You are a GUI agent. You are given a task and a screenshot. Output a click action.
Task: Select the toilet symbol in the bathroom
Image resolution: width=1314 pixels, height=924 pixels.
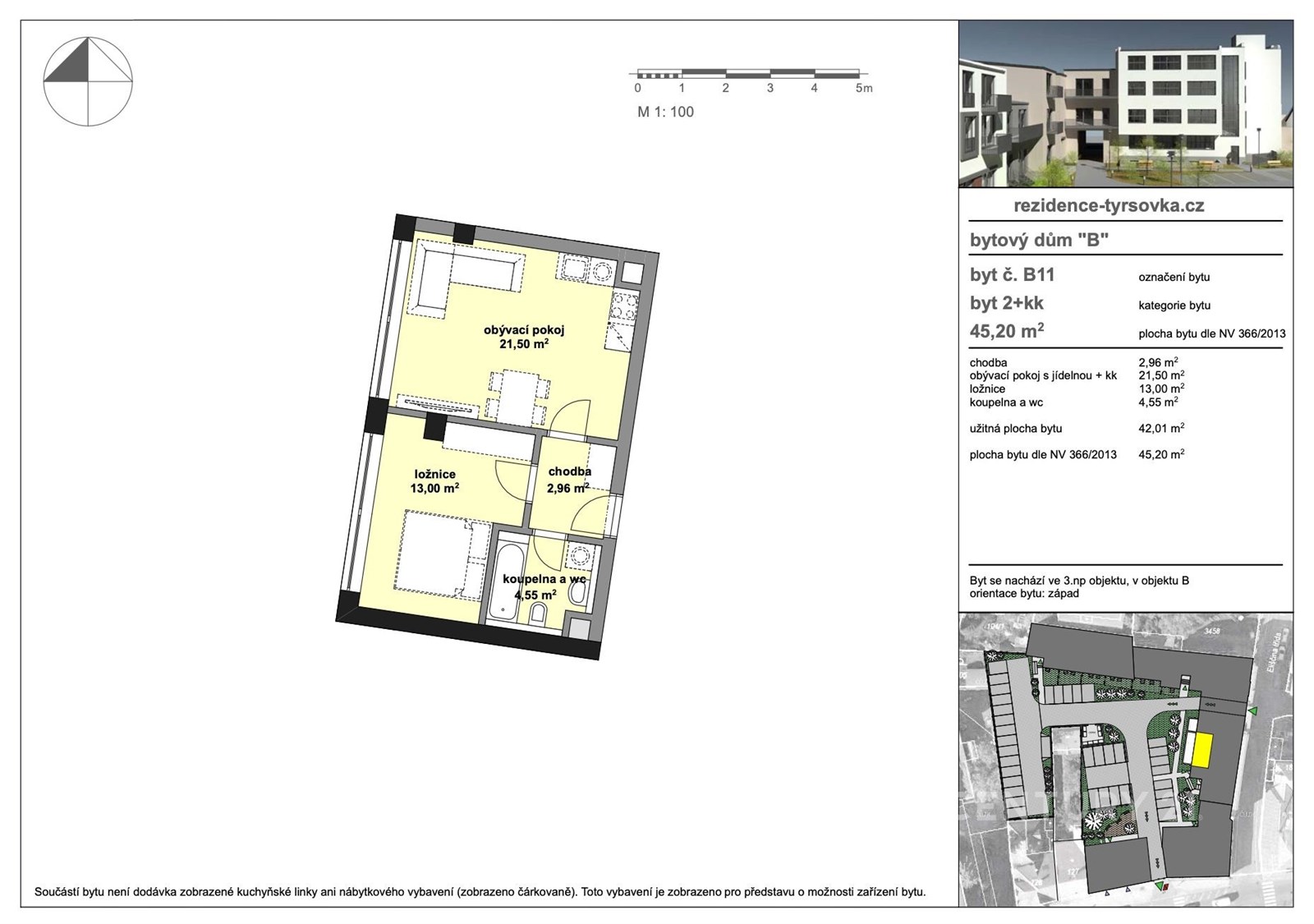point(540,613)
